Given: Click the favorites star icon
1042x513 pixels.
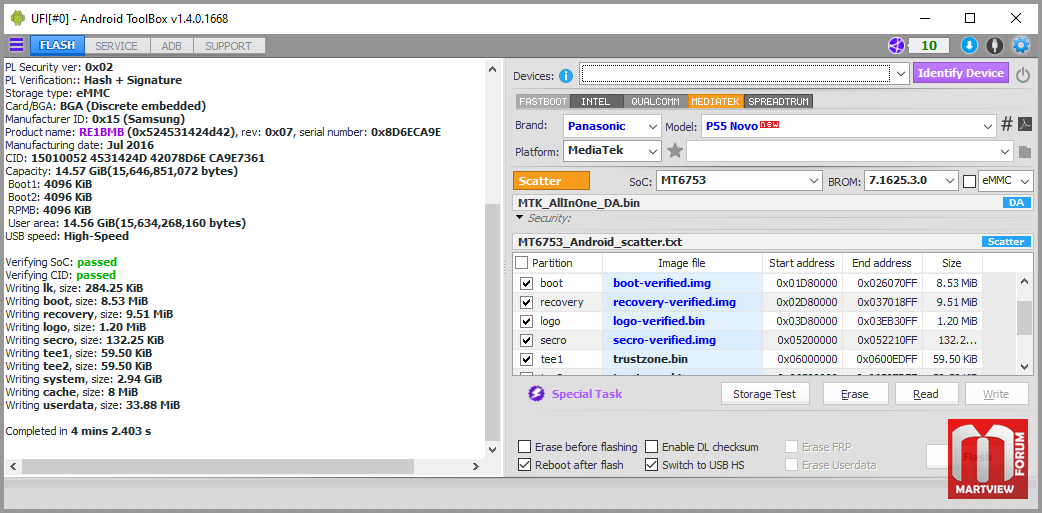Looking at the screenshot, I should coord(675,151).
